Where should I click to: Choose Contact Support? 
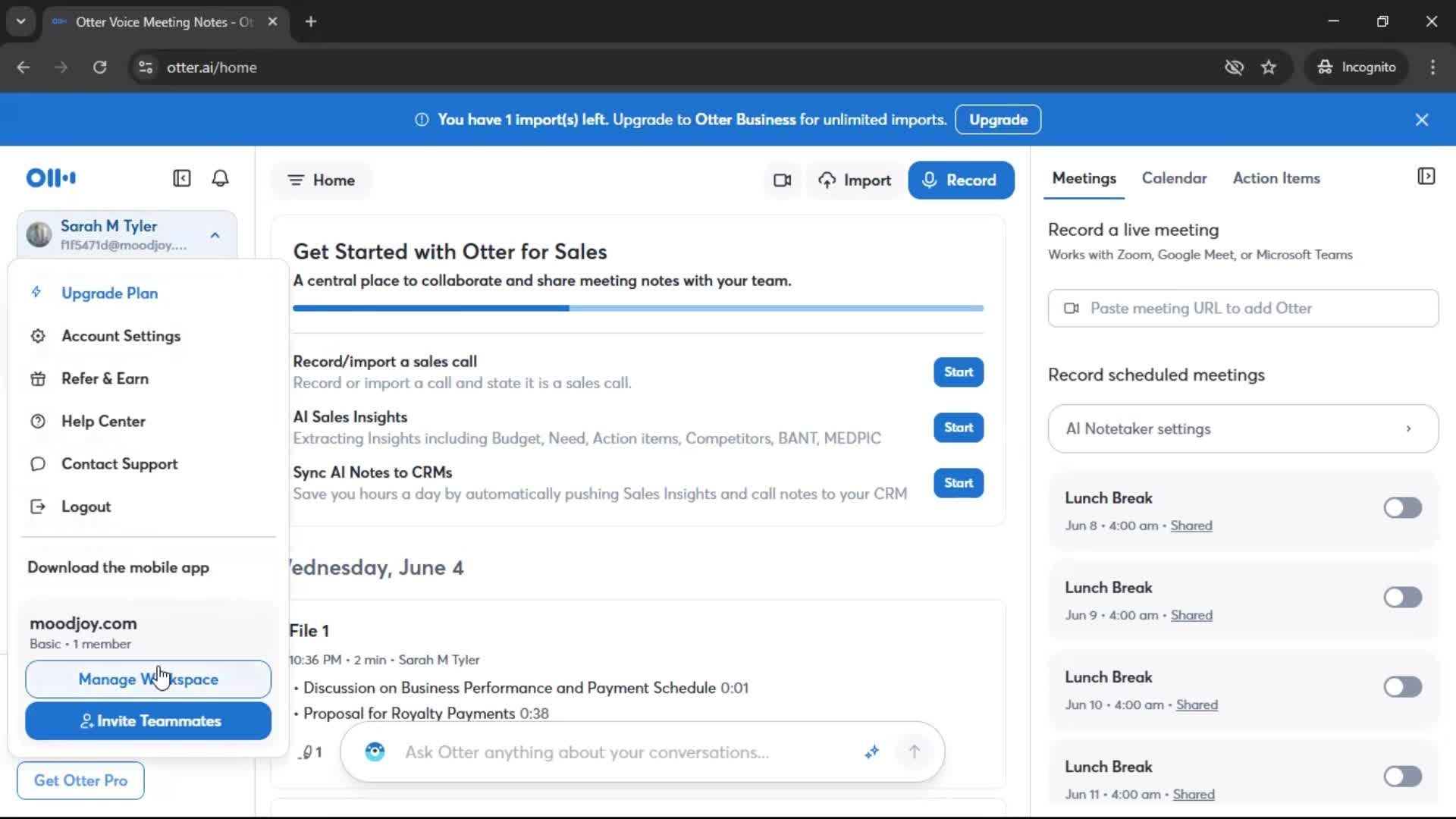[x=119, y=464]
